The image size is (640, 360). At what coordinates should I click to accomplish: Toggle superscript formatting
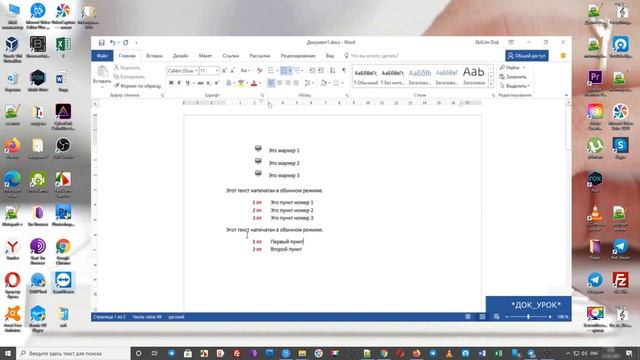point(217,83)
